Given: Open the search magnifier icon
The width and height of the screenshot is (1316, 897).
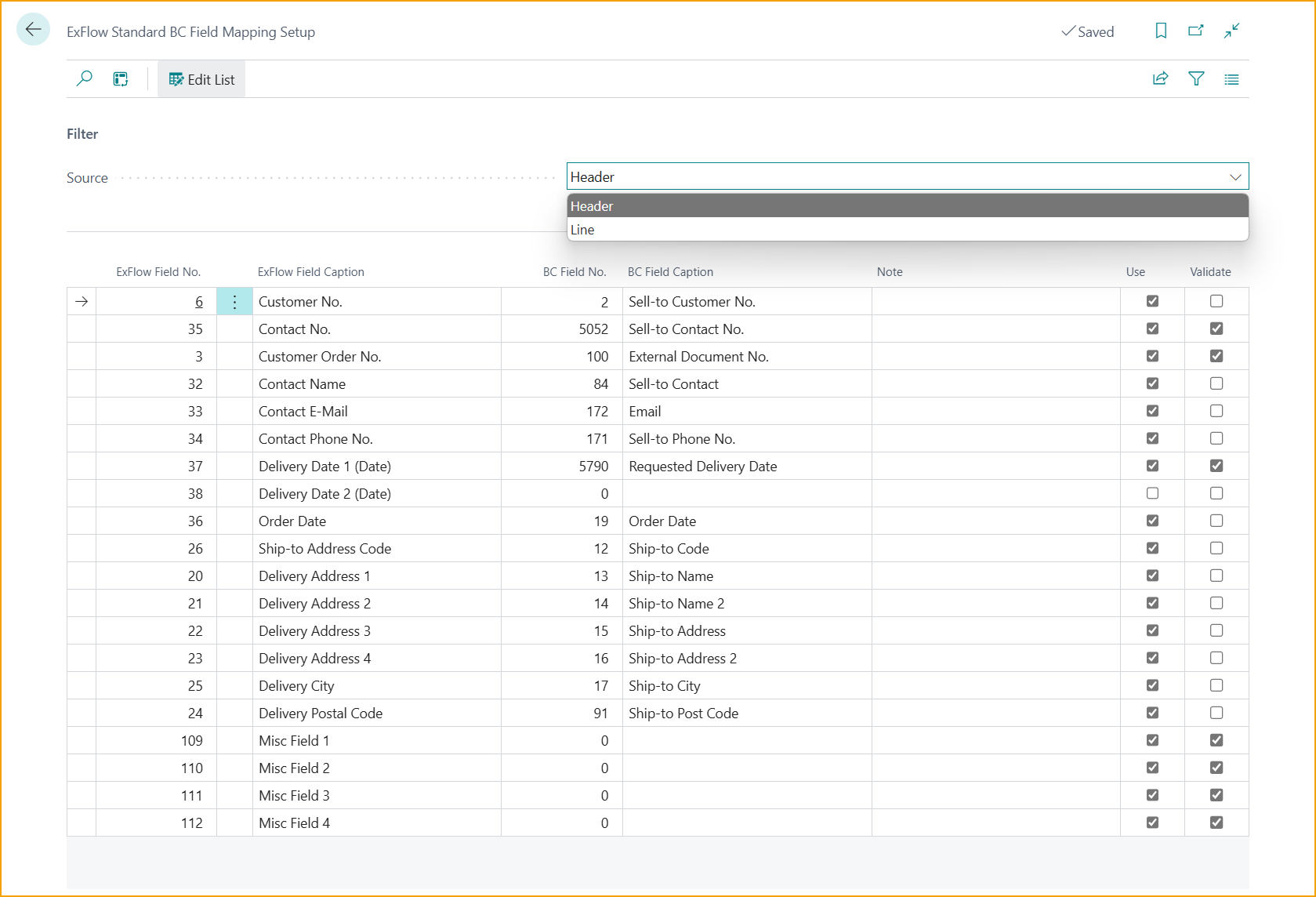Looking at the screenshot, I should pos(84,78).
